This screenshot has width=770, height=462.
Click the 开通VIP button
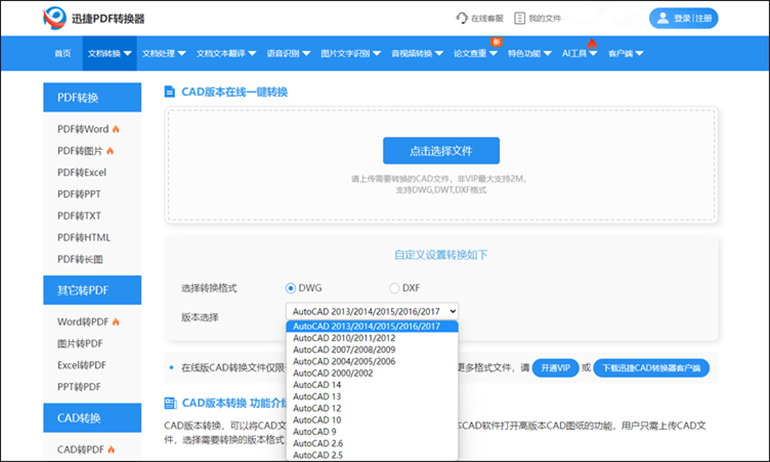[555, 368]
